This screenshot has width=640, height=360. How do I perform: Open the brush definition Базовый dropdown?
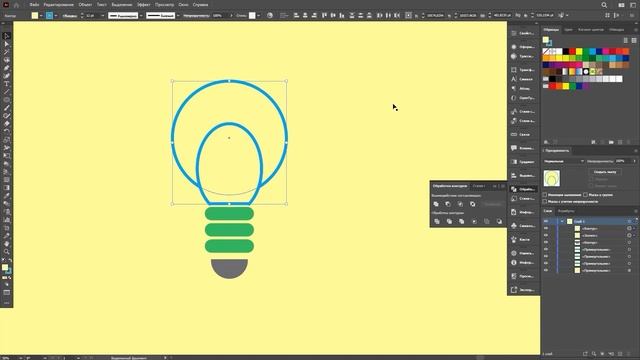coord(178,16)
